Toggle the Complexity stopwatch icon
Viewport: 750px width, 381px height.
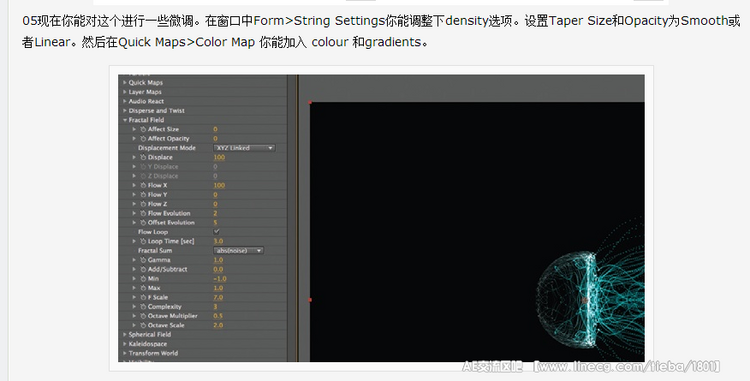(x=143, y=306)
